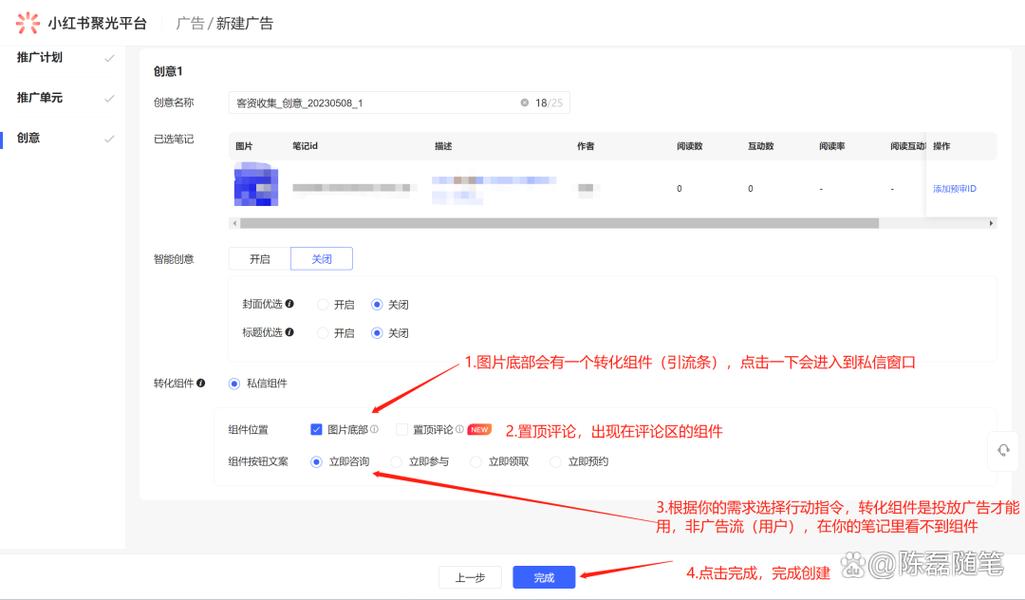
Task: Open the customer service headset icon
Action: click(x=1003, y=451)
